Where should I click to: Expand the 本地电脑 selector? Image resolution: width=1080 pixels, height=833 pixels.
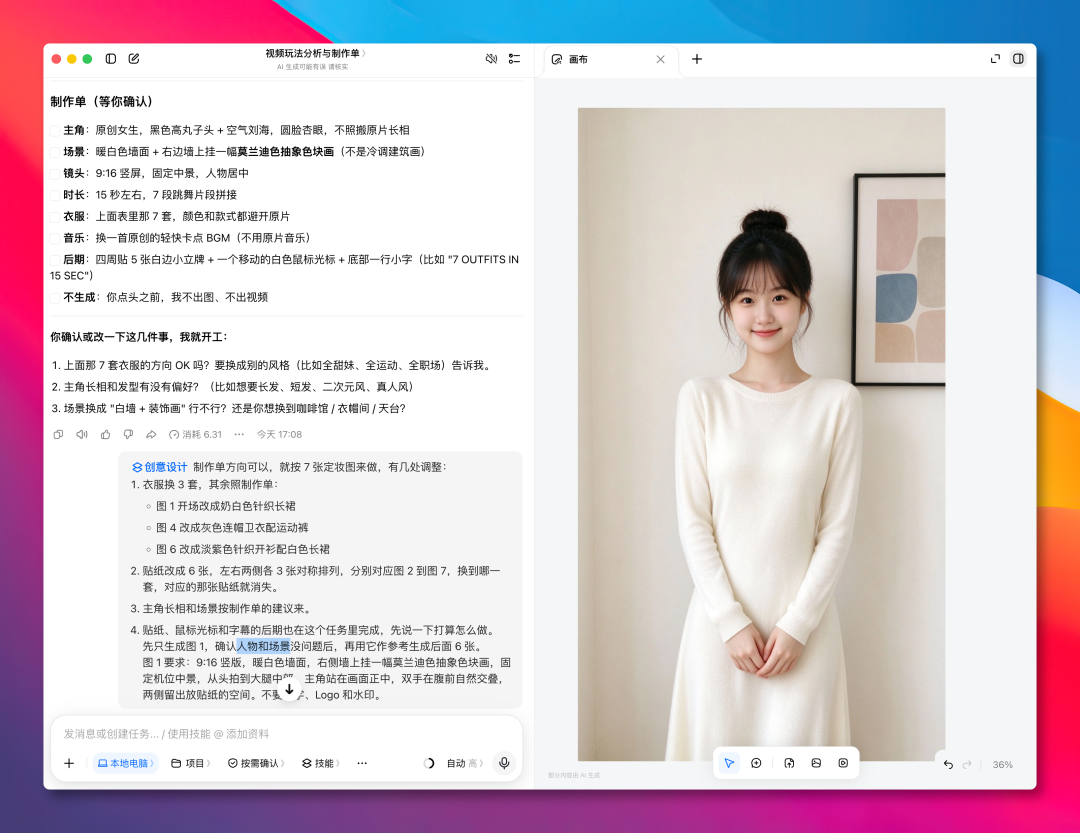125,763
